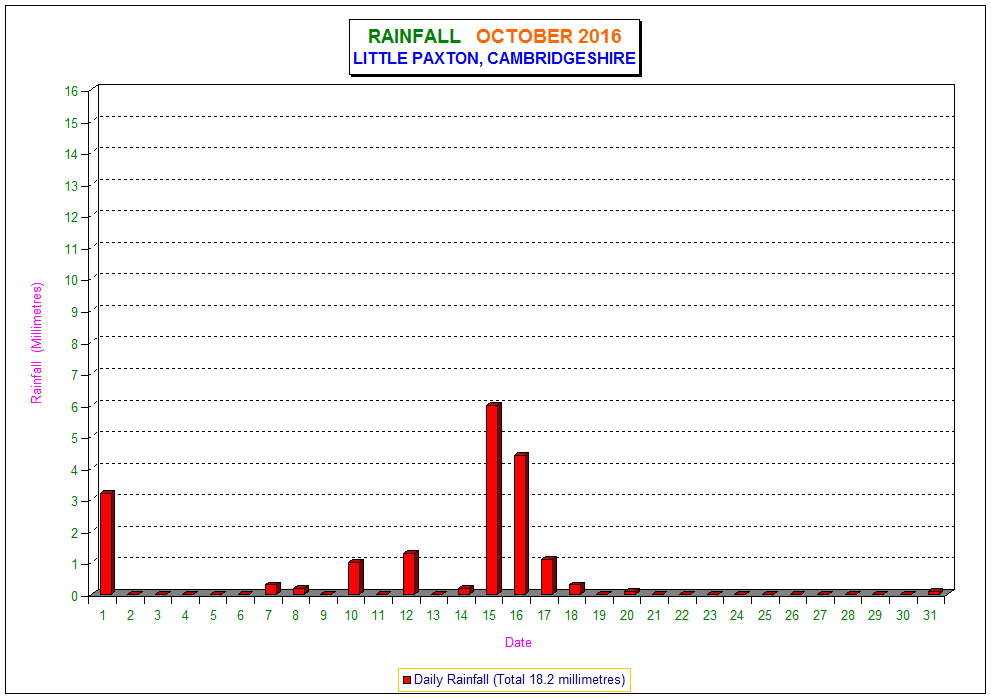Select the rainfall bar for date 10
The width and height of the screenshot is (991, 698).
click(356, 577)
